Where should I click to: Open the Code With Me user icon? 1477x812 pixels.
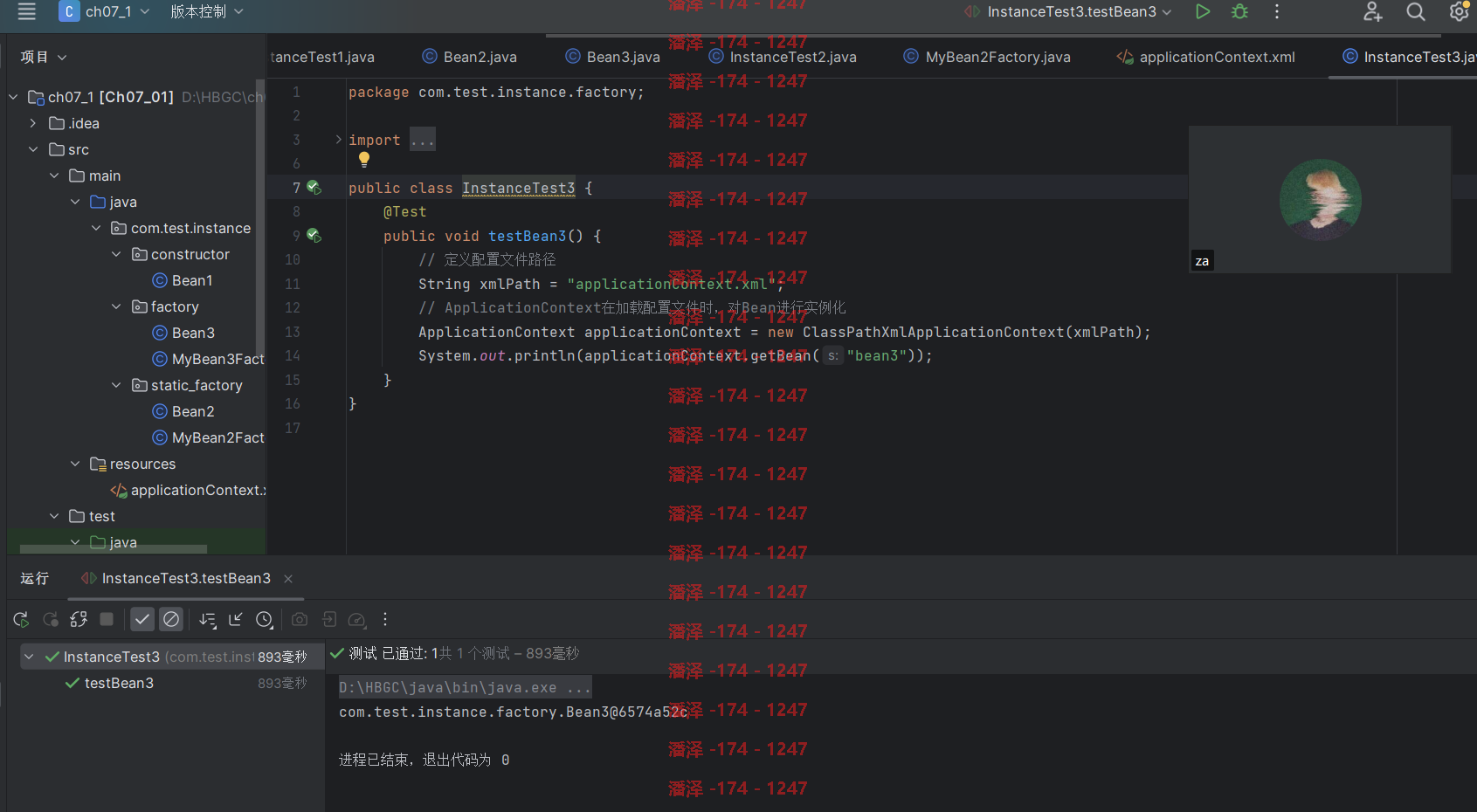(1373, 11)
